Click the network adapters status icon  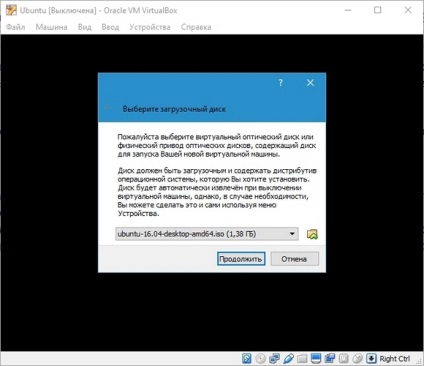[x=274, y=358]
